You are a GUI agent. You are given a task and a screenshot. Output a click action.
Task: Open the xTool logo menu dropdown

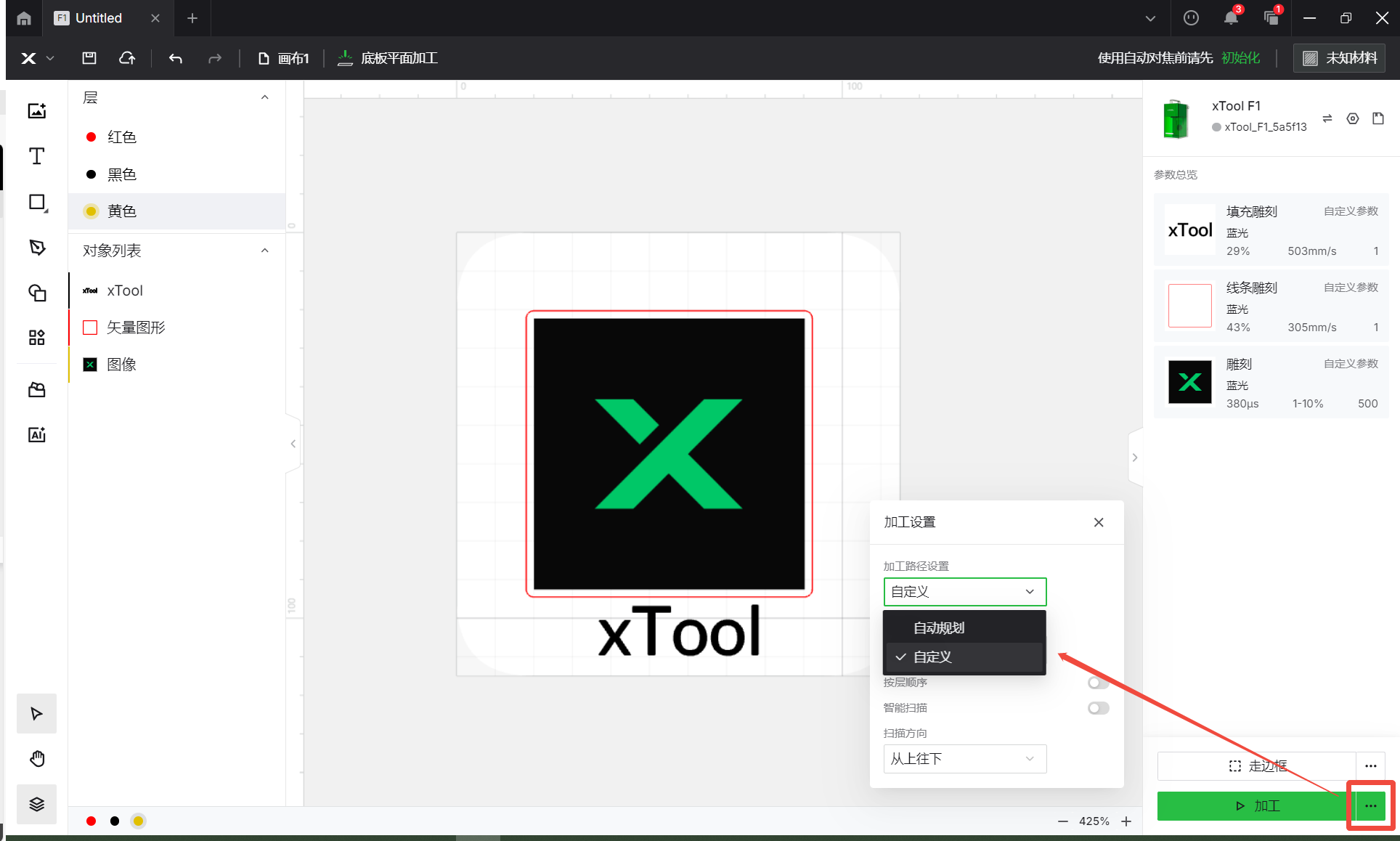tap(37, 58)
